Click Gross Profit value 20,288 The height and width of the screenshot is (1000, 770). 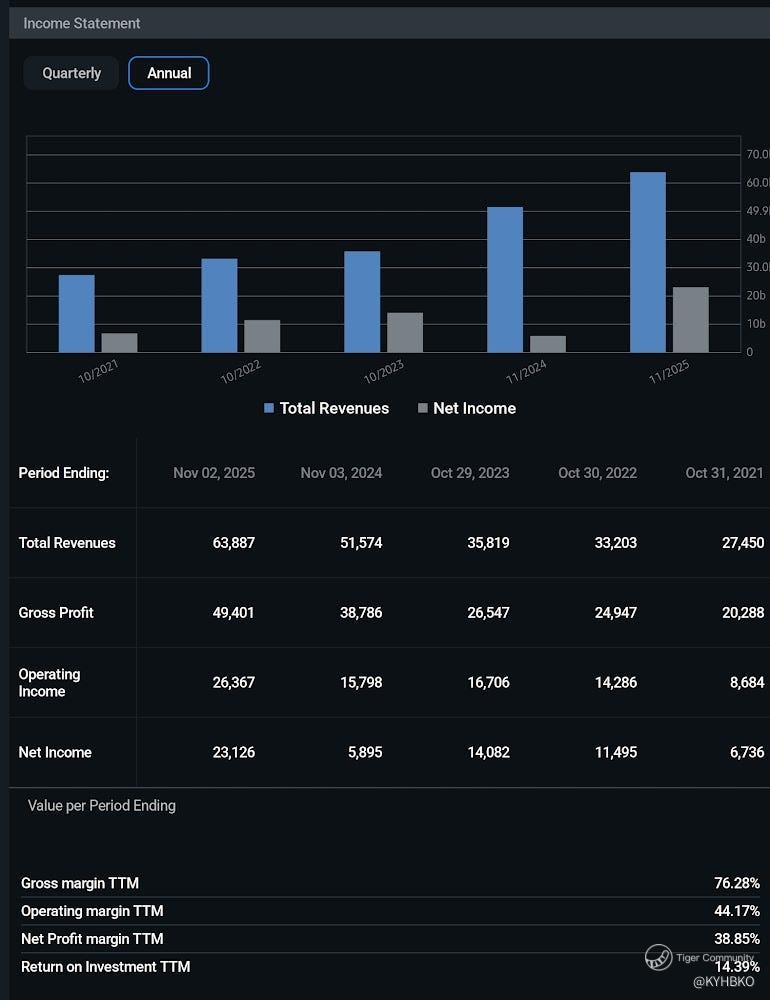(743, 612)
